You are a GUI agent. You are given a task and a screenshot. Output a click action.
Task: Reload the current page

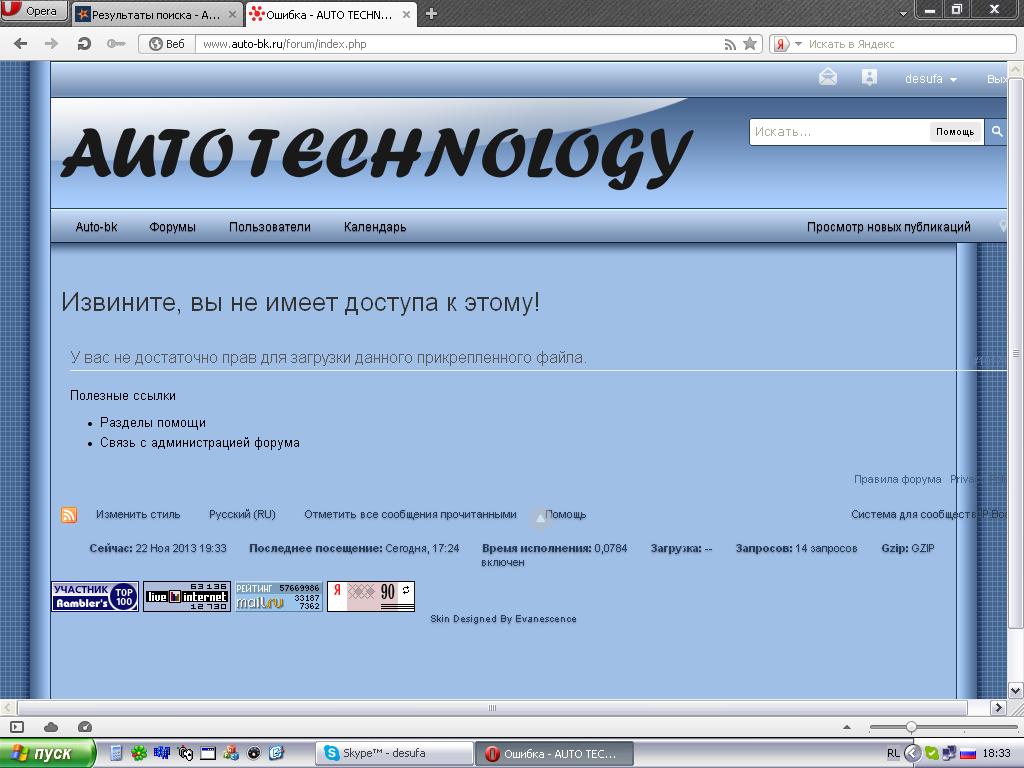pyautogui.click(x=84, y=44)
